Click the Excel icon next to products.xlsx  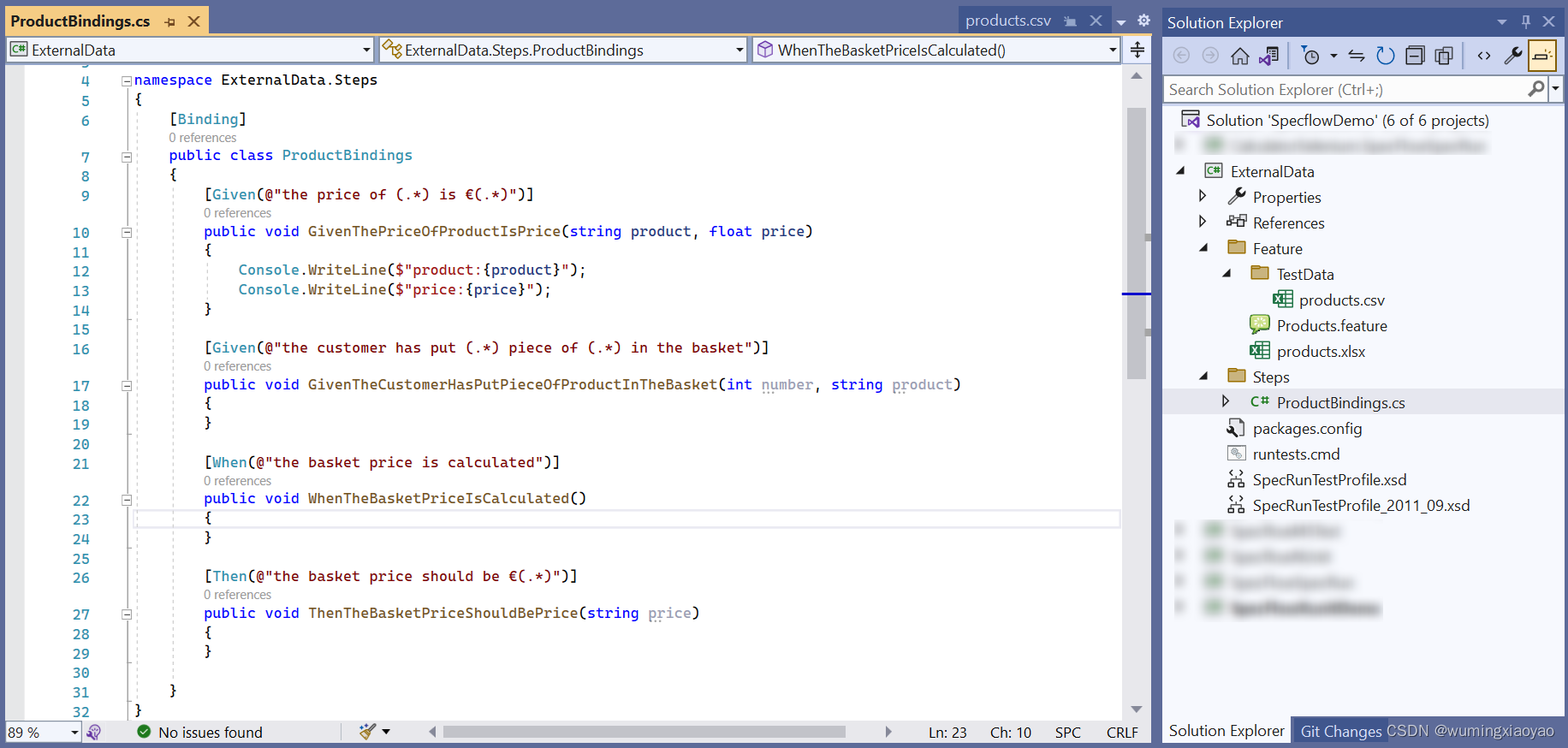1260,351
